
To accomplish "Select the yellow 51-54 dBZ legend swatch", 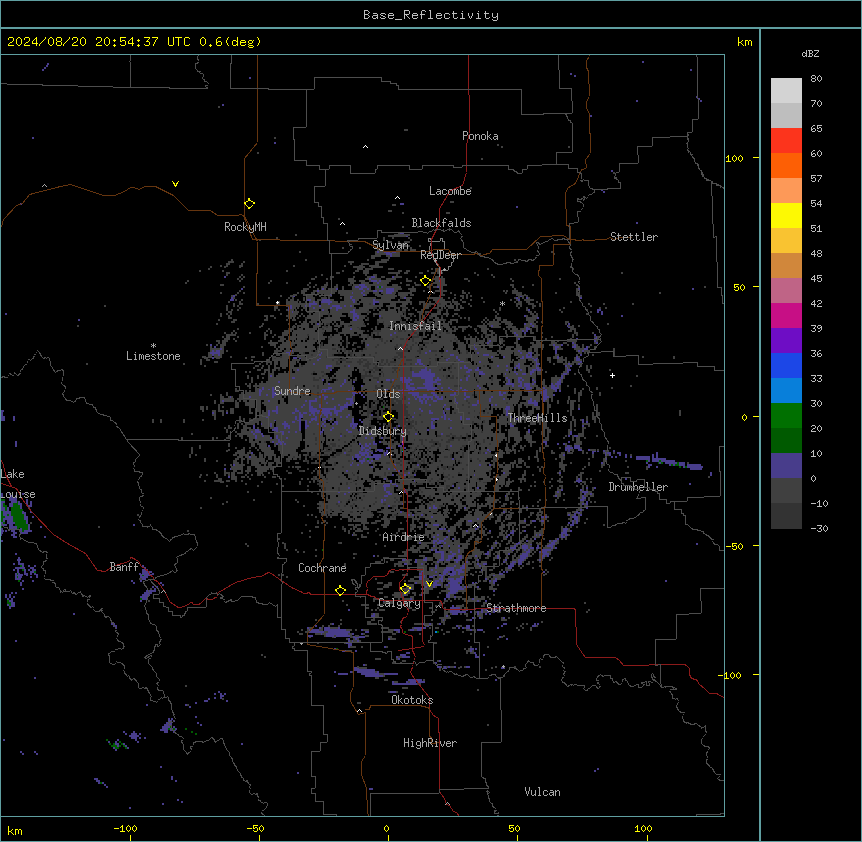I will [x=786, y=215].
